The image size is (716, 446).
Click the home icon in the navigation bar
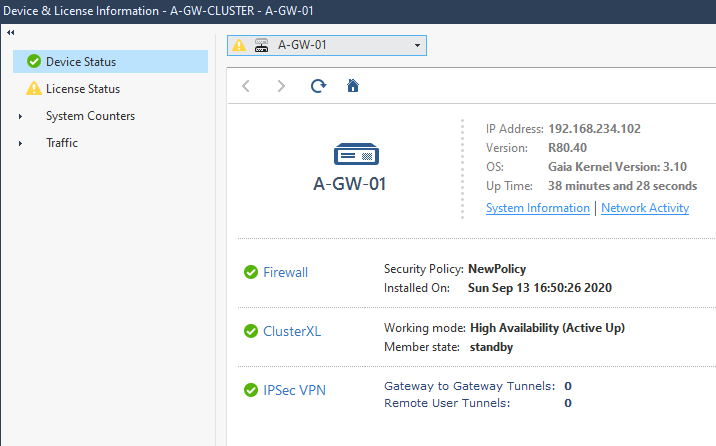[352, 86]
